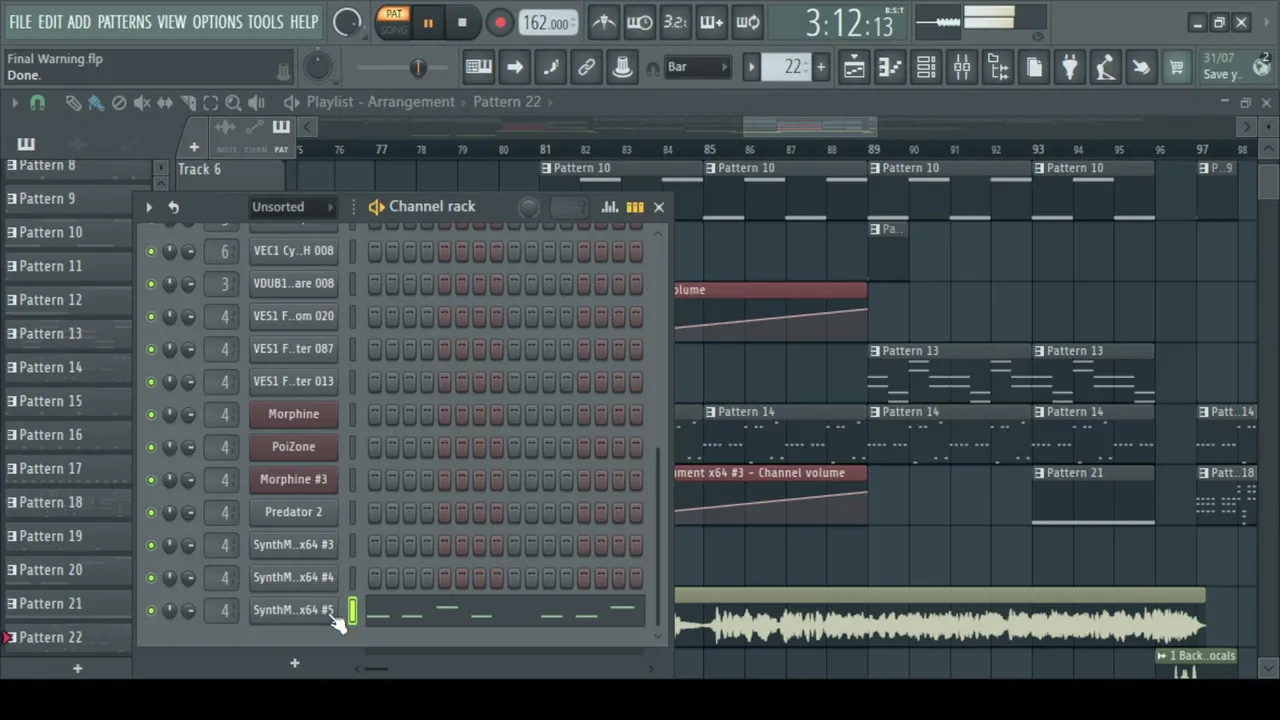Open the Playlist - Arrangement breadcrumb menu
Screen dimensions: 1280x720
380,102
